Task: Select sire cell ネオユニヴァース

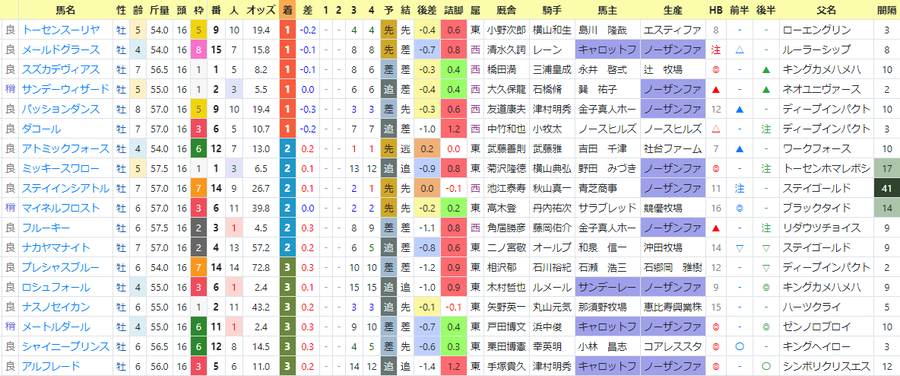Action: click(x=823, y=90)
